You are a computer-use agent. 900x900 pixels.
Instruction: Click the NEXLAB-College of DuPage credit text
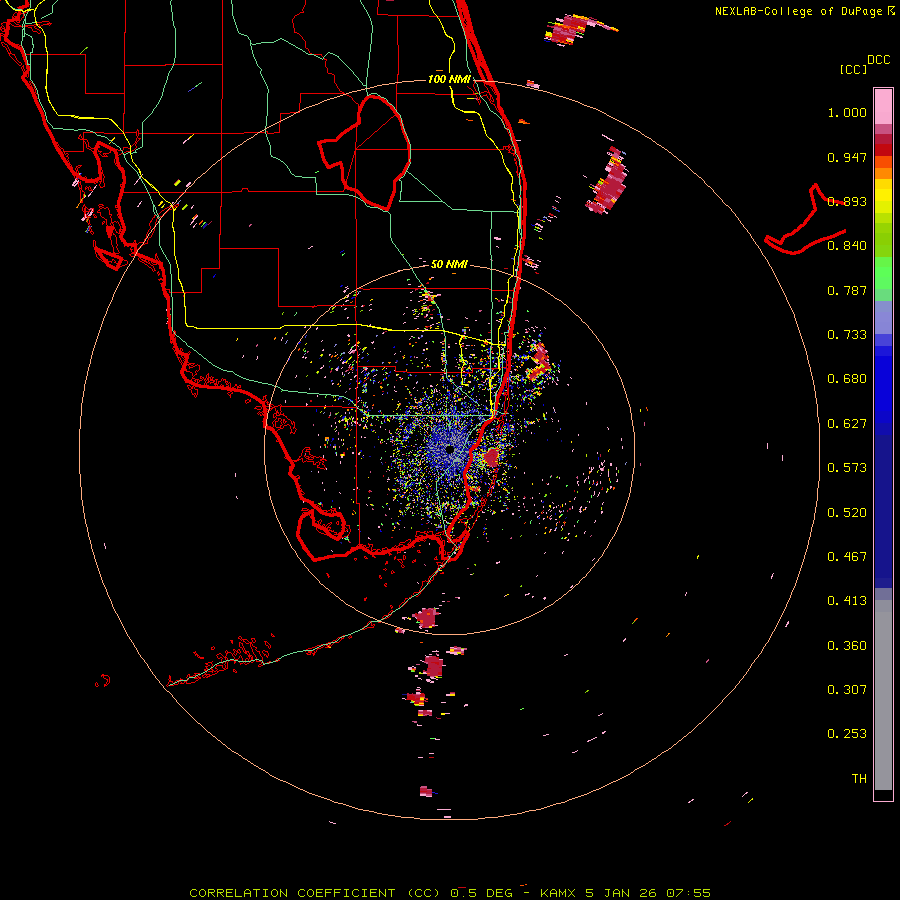tap(798, 11)
